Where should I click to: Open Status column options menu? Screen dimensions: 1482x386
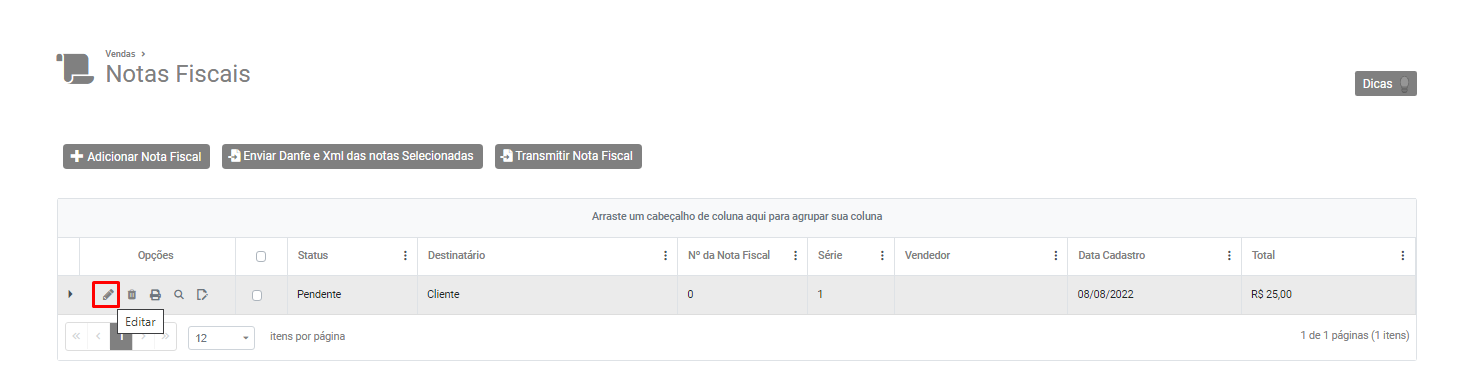405,256
